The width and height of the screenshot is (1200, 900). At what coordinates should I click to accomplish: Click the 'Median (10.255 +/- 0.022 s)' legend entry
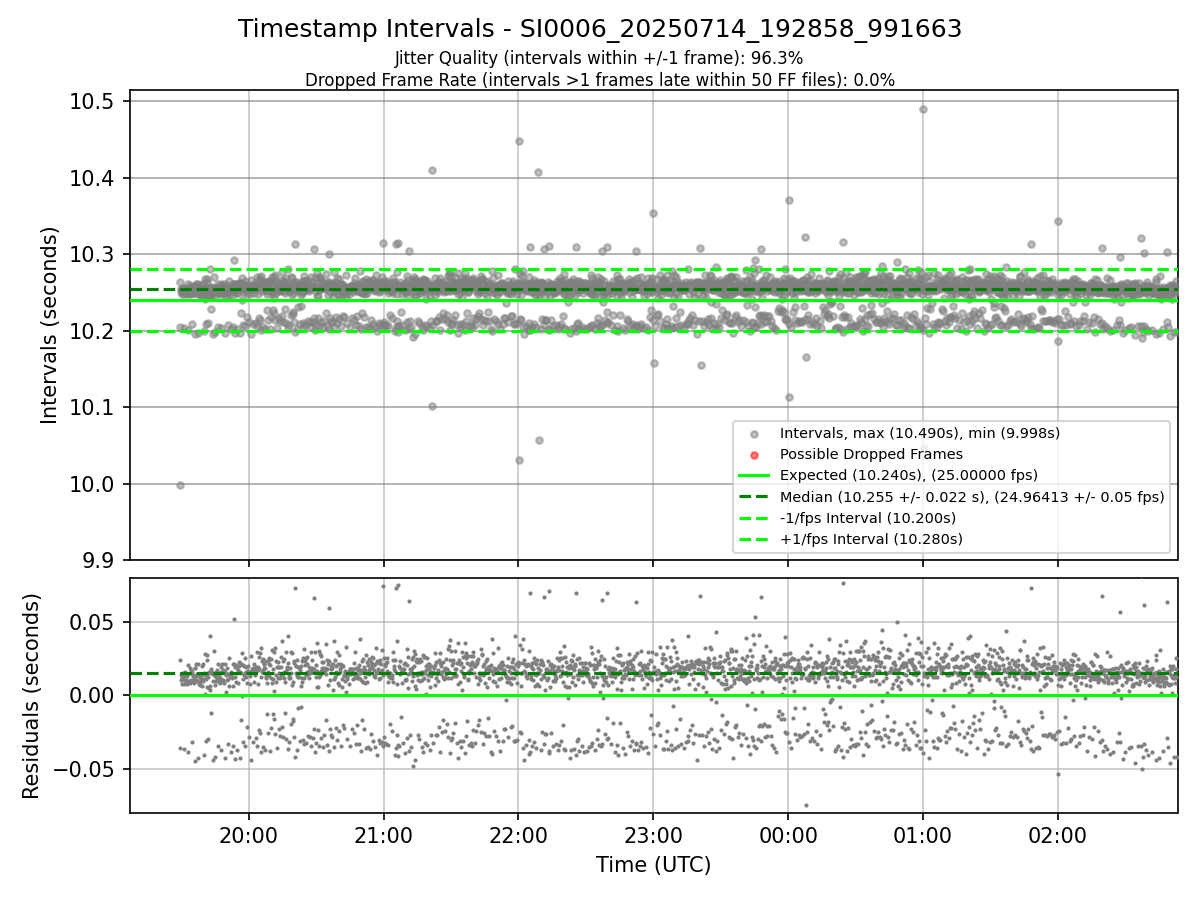point(972,496)
